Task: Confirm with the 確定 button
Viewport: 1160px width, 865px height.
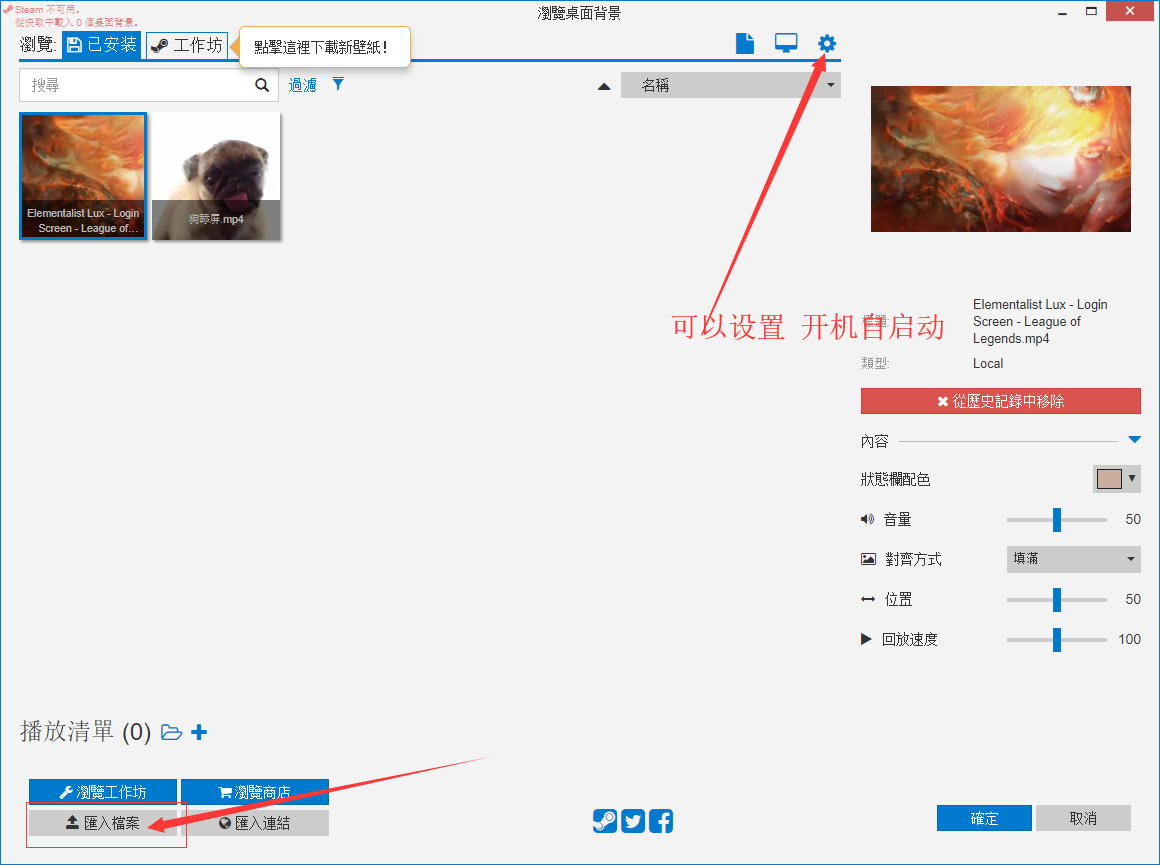Action: (x=984, y=818)
